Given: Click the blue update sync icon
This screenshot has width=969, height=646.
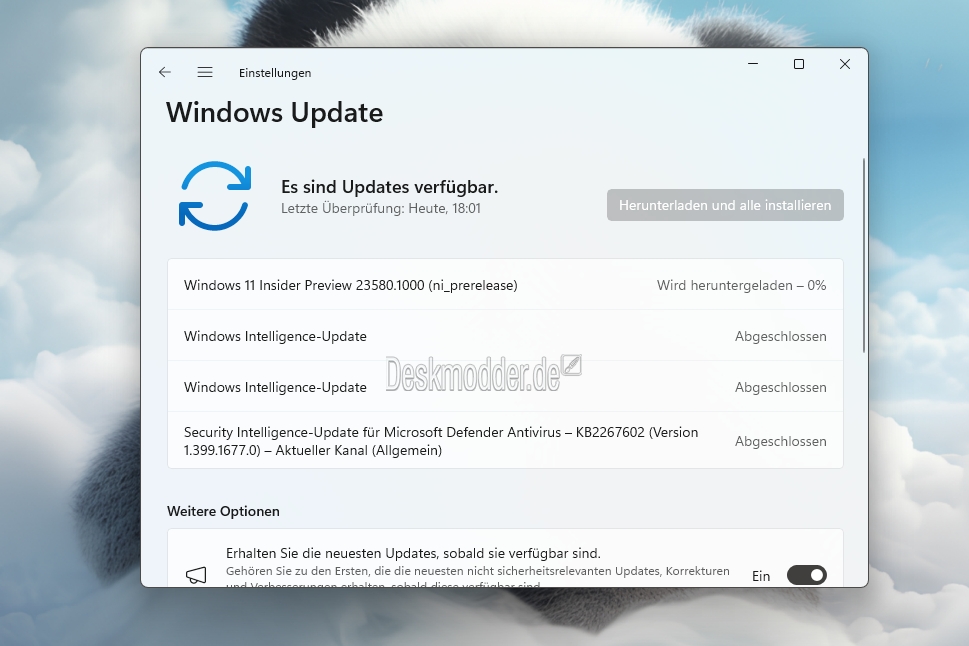Looking at the screenshot, I should pos(215,196).
